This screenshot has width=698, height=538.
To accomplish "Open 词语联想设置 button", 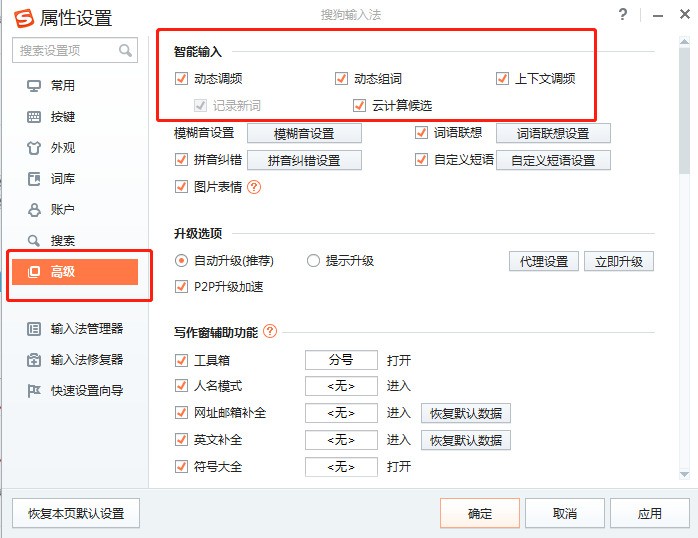I will (x=553, y=133).
